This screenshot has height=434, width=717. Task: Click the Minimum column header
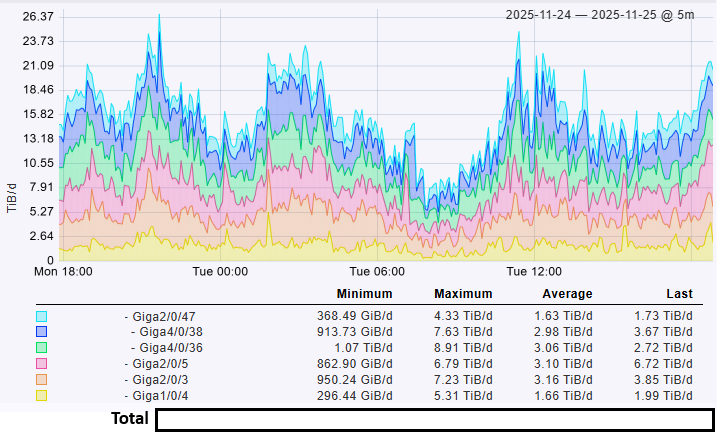(x=364, y=294)
